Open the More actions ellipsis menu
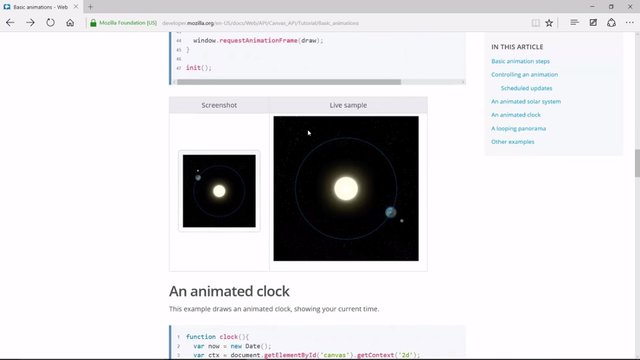The image size is (640, 360). (630, 23)
